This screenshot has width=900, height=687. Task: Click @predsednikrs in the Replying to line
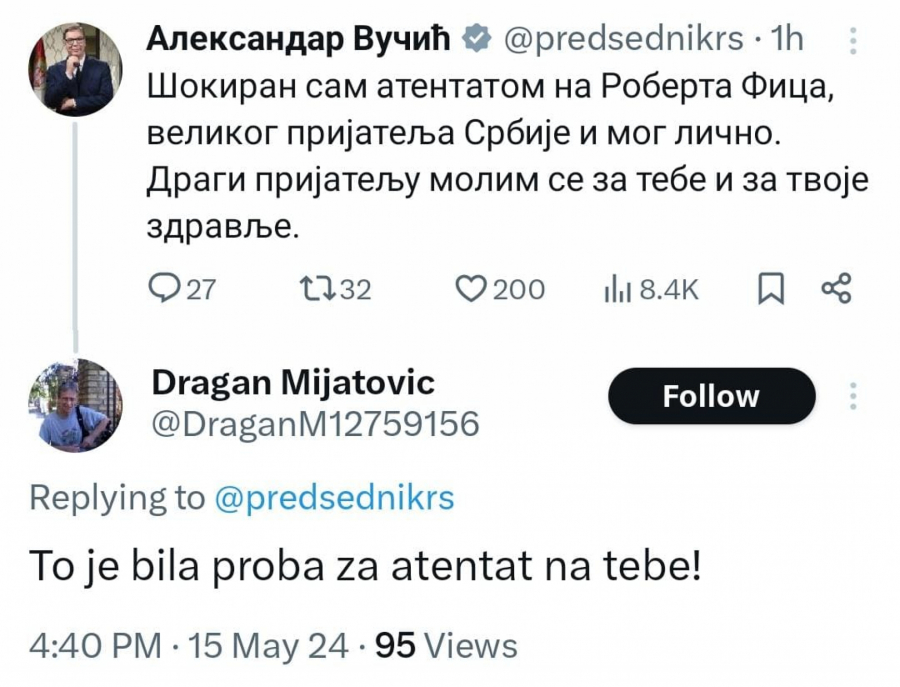pos(334,497)
